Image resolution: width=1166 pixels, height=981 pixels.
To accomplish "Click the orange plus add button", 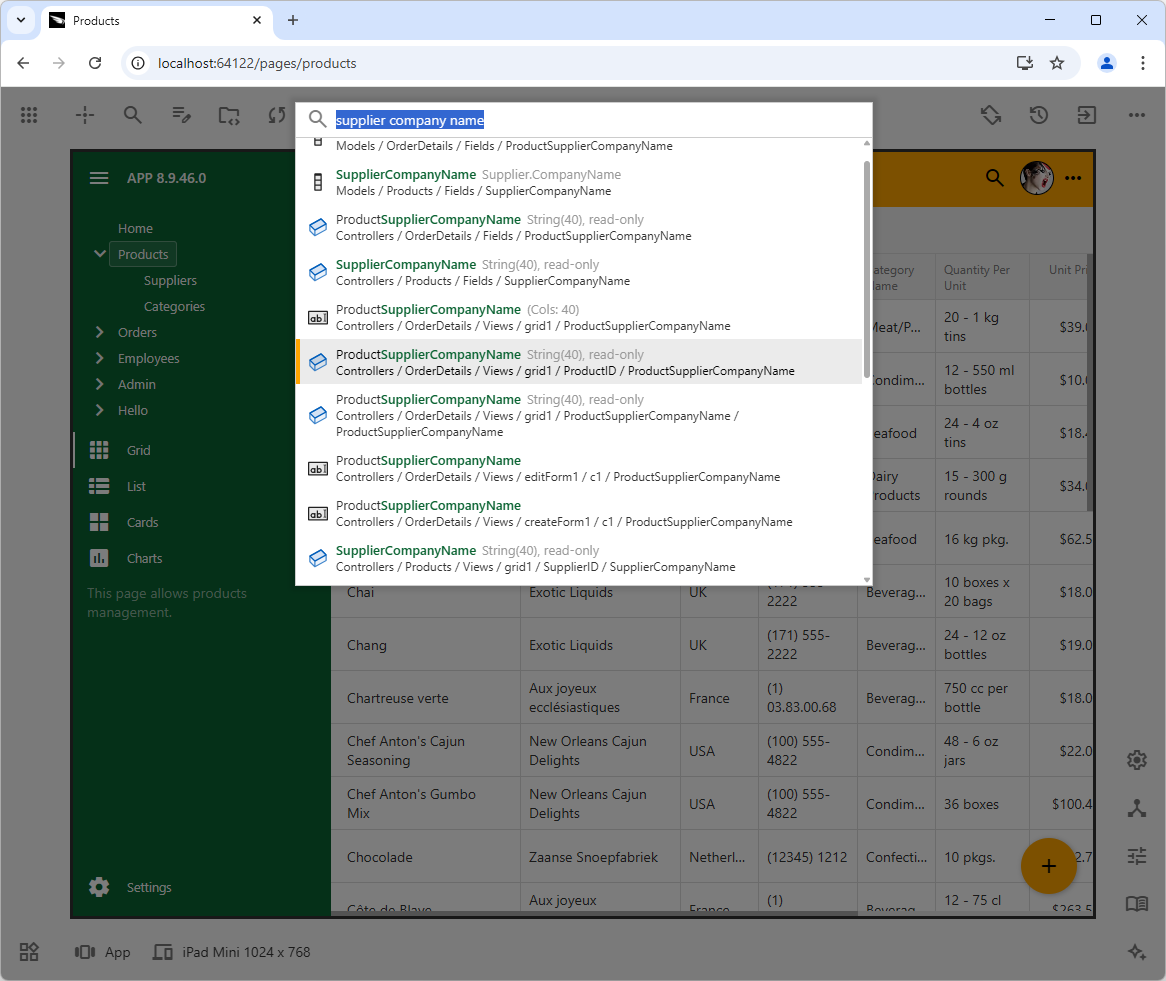I will click(x=1048, y=866).
